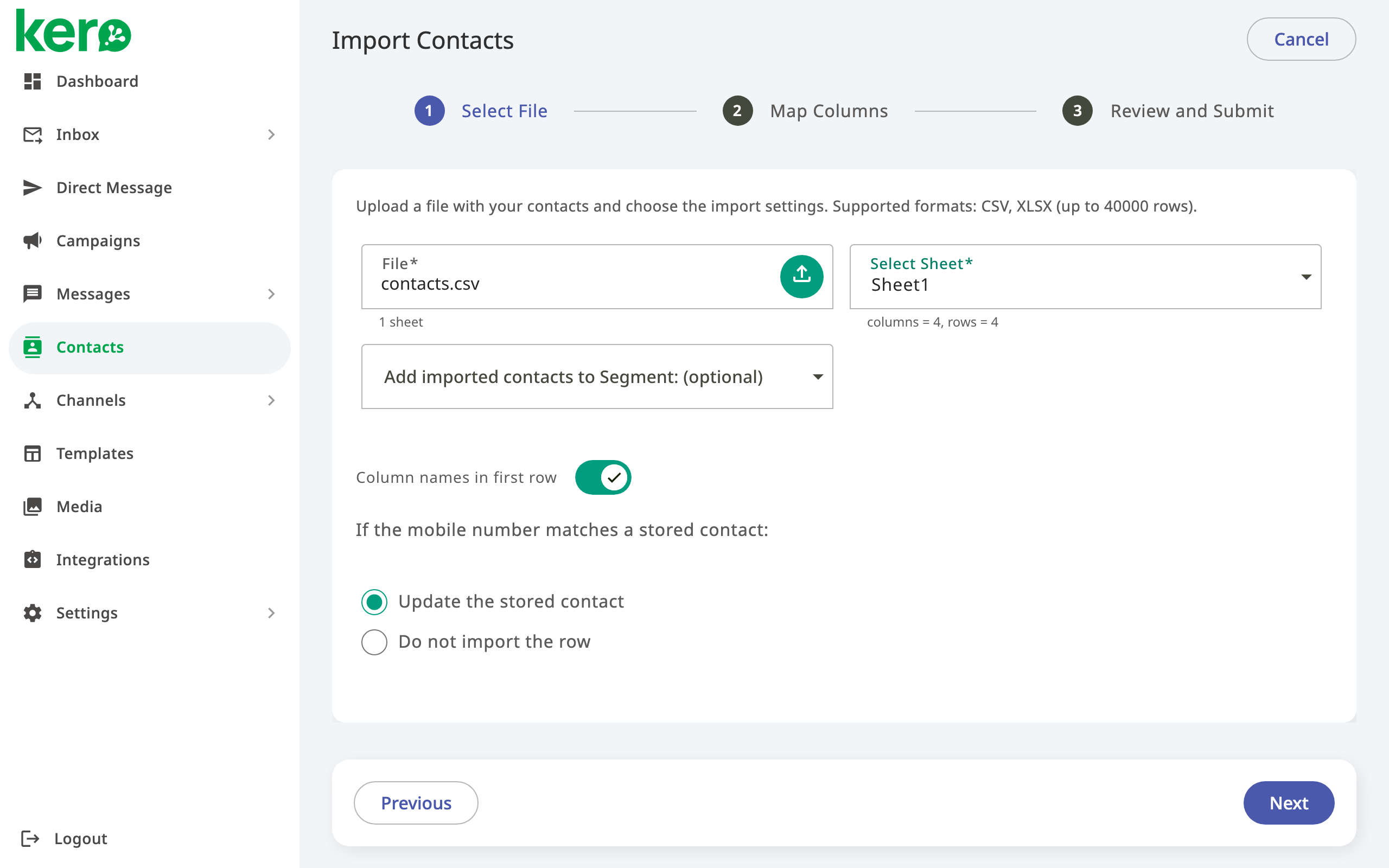Click the Logout exit icon
Image resolution: width=1389 pixels, height=868 pixels.
click(30, 838)
